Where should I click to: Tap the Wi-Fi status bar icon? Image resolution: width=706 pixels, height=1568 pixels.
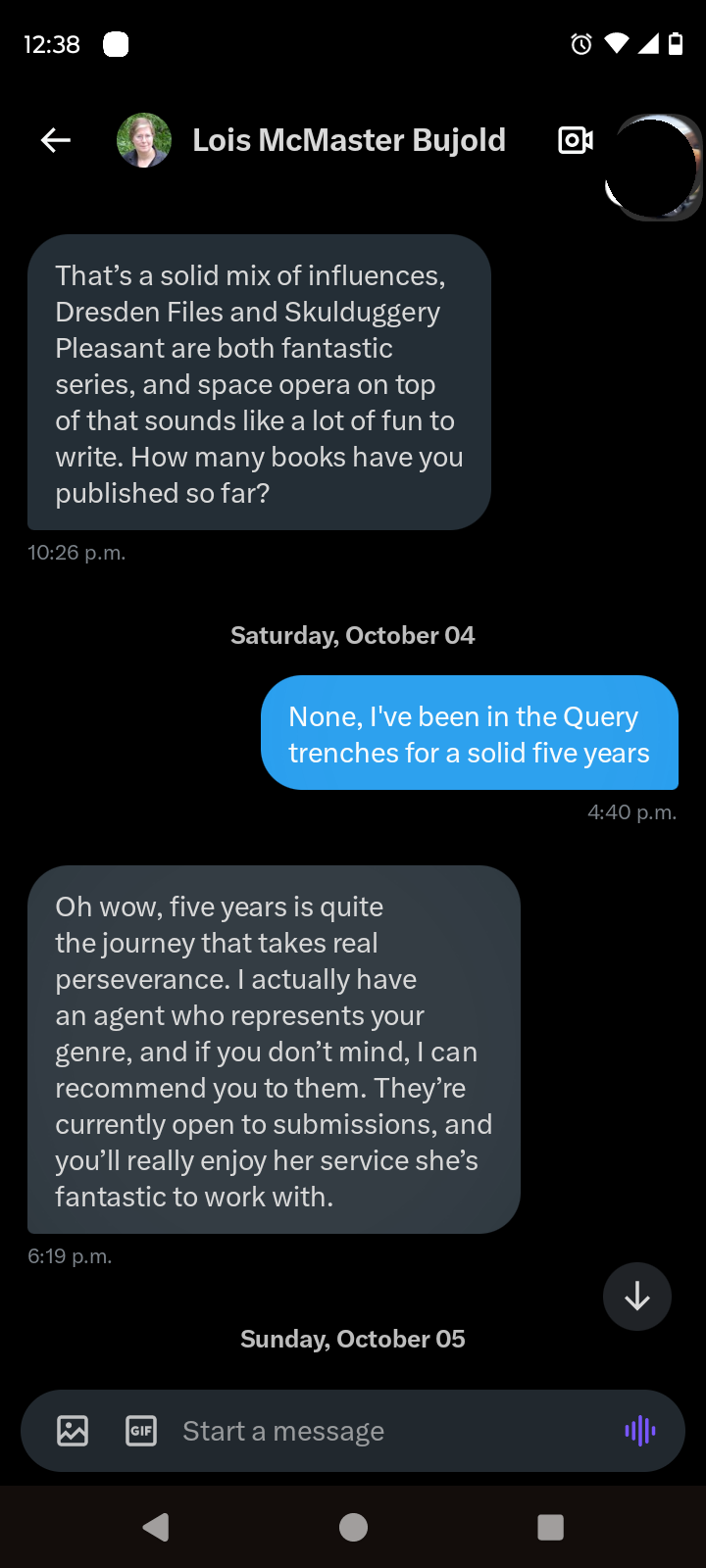pyautogui.click(x=617, y=43)
